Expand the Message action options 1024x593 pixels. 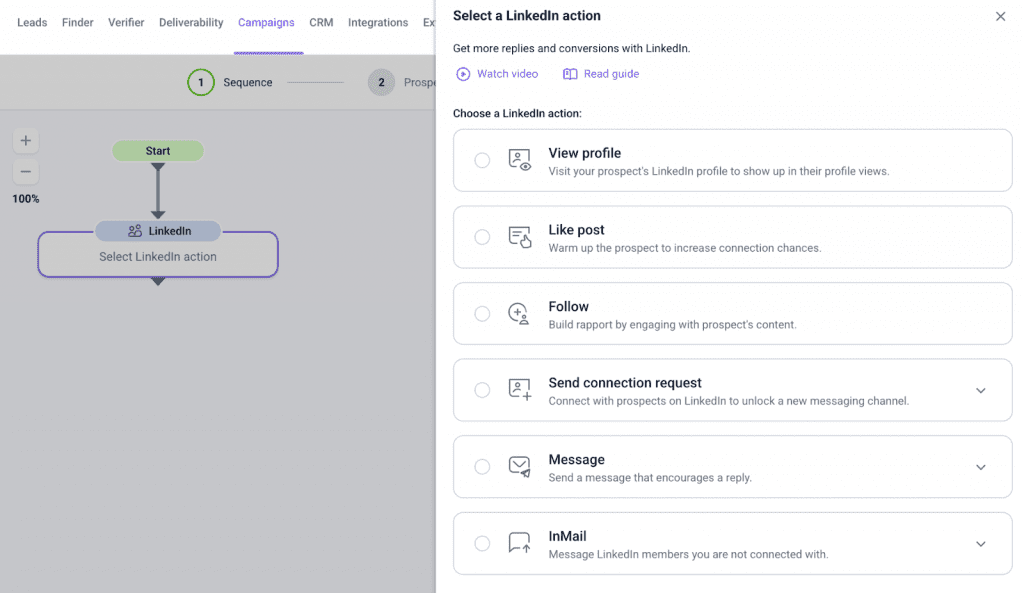coord(981,466)
